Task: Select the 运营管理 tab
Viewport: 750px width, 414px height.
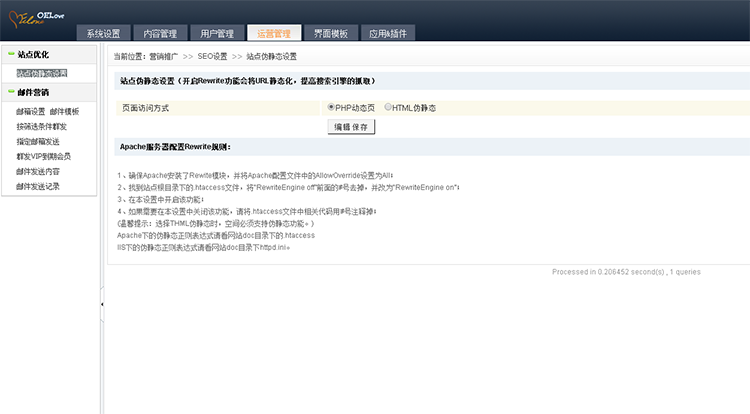Action: [x=274, y=33]
